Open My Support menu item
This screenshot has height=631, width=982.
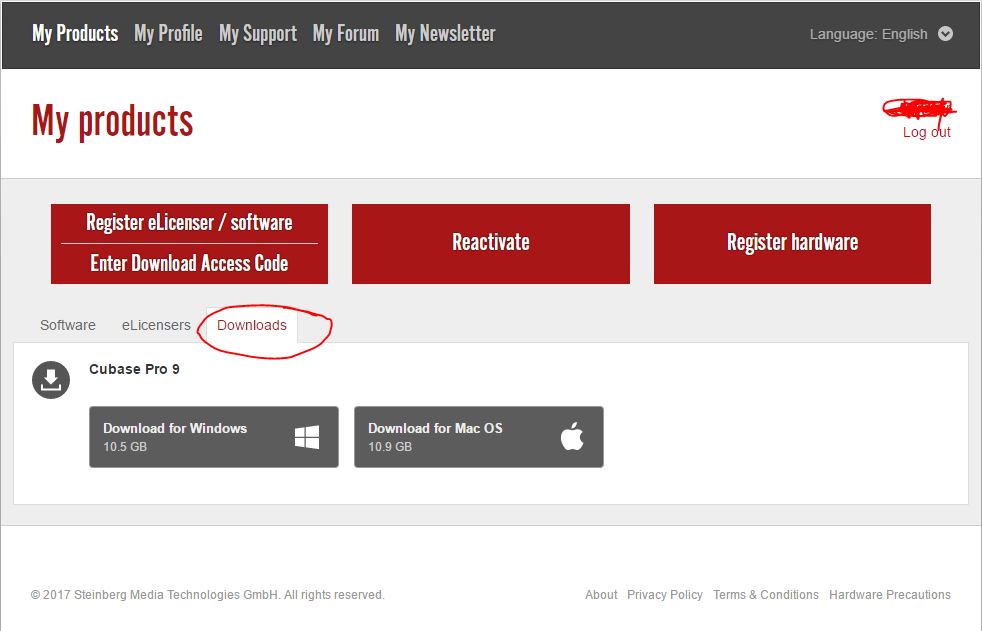coord(258,34)
